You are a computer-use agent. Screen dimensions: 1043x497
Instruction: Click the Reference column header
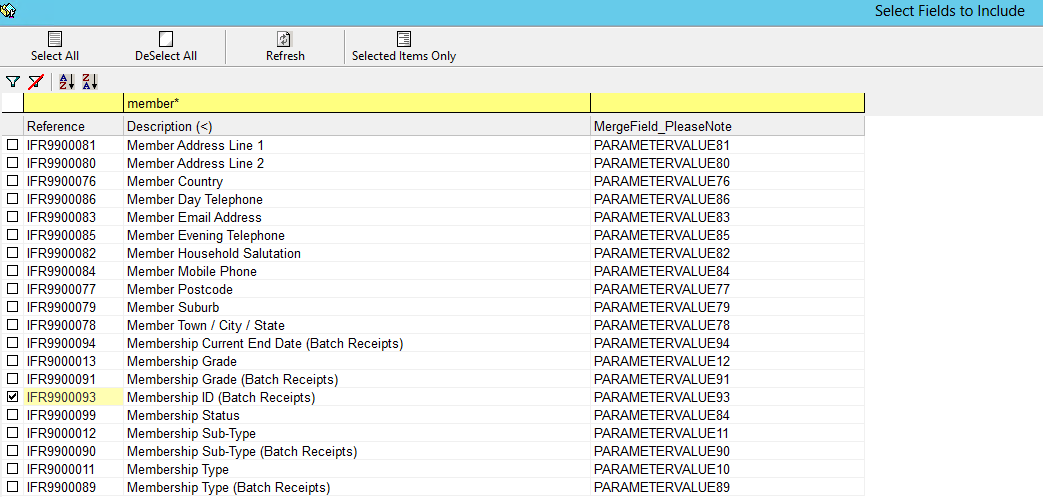pyautogui.click(x=73, y=126)
